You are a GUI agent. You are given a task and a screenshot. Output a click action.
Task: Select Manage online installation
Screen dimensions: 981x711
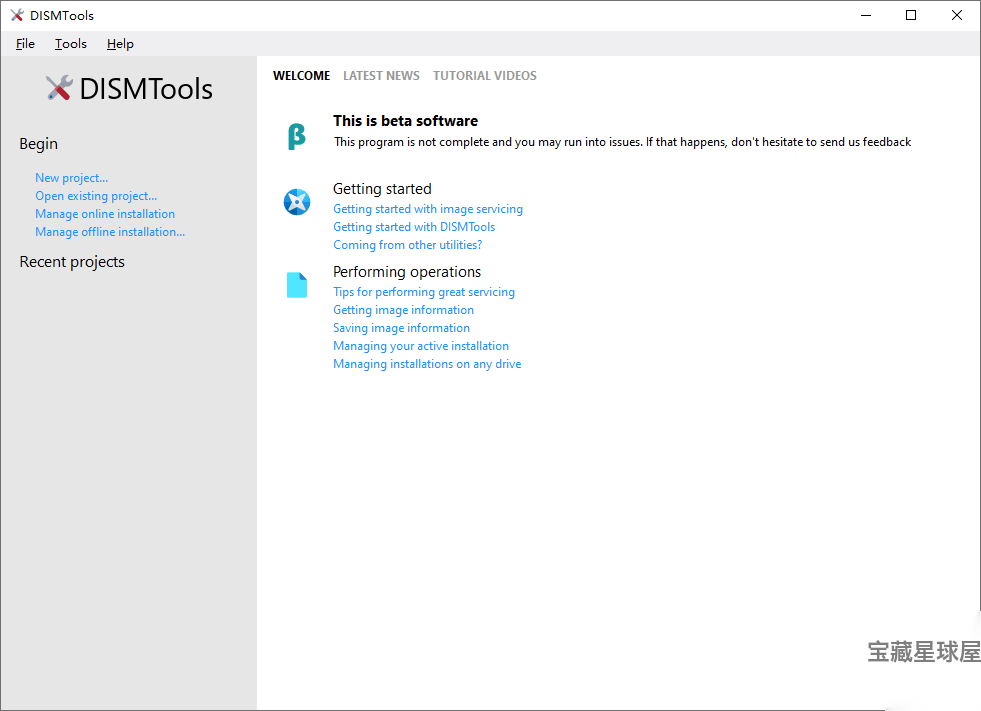coord(105,214)
